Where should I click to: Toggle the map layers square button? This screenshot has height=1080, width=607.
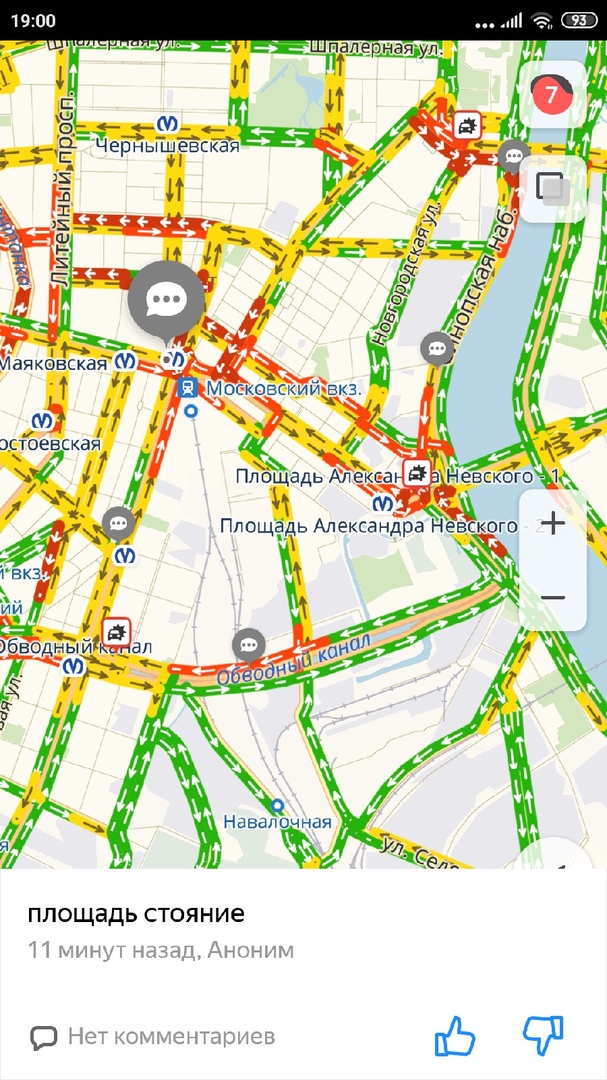pos(553,189)
